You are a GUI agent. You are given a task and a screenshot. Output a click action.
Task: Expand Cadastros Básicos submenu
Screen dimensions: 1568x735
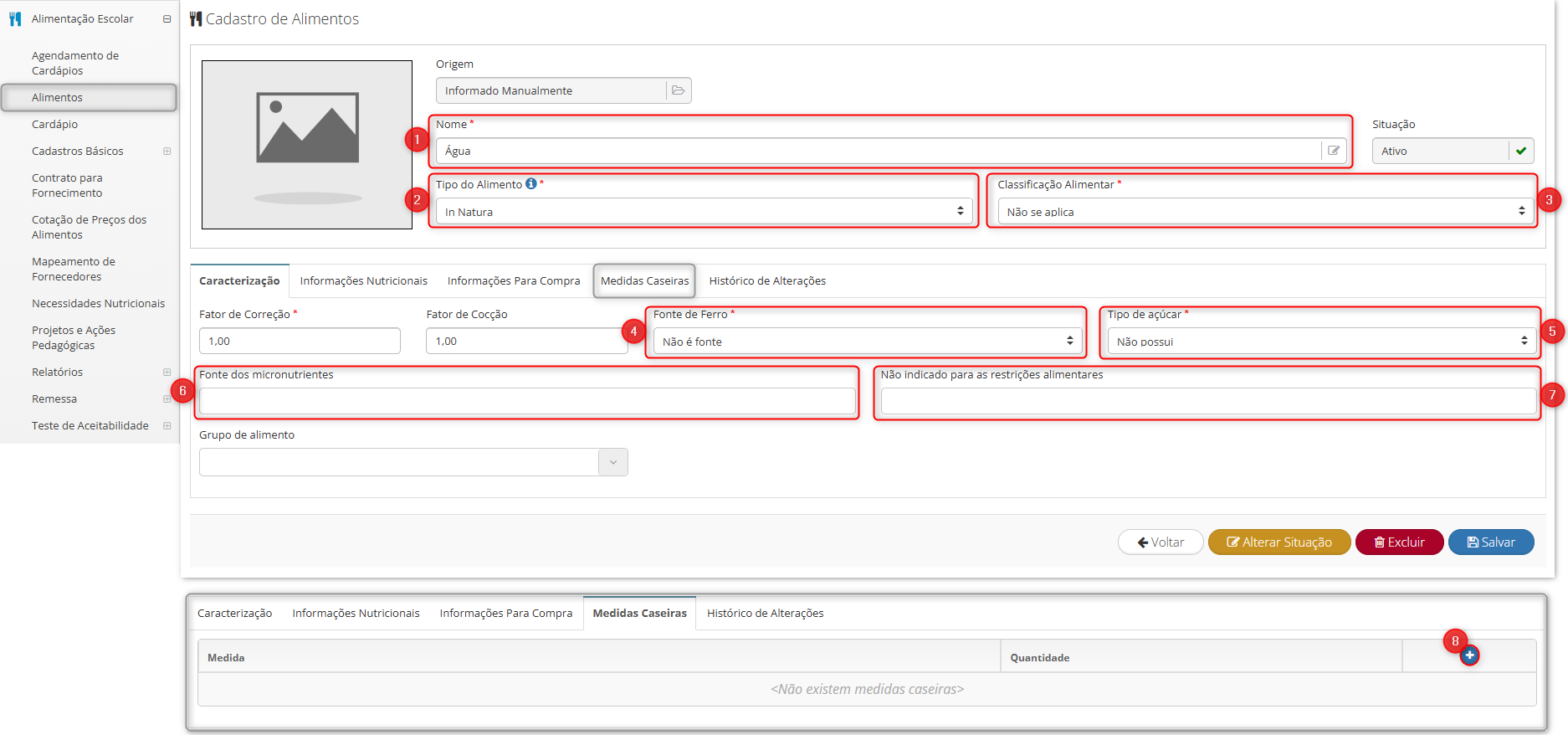tap(167, 152)
